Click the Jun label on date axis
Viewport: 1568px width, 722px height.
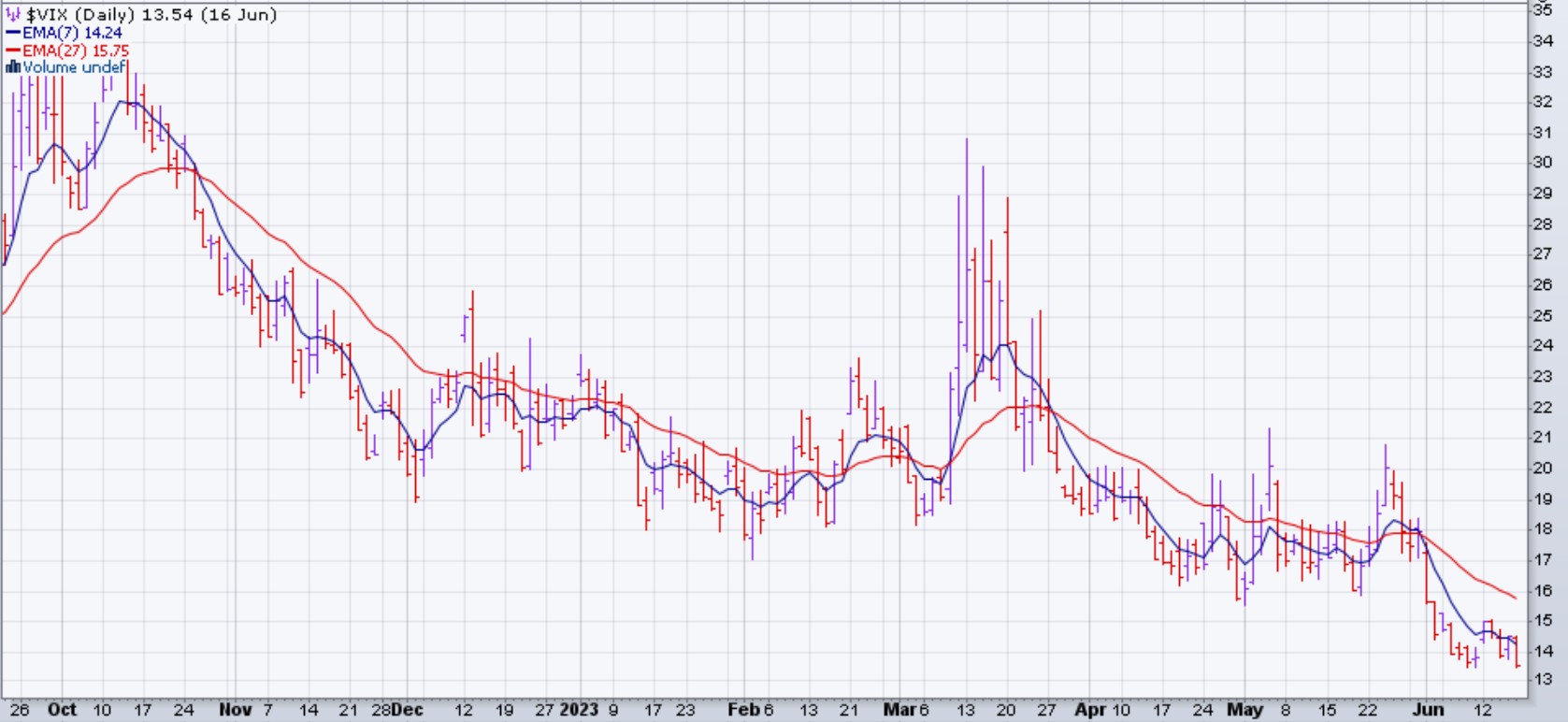(1428, 710)
